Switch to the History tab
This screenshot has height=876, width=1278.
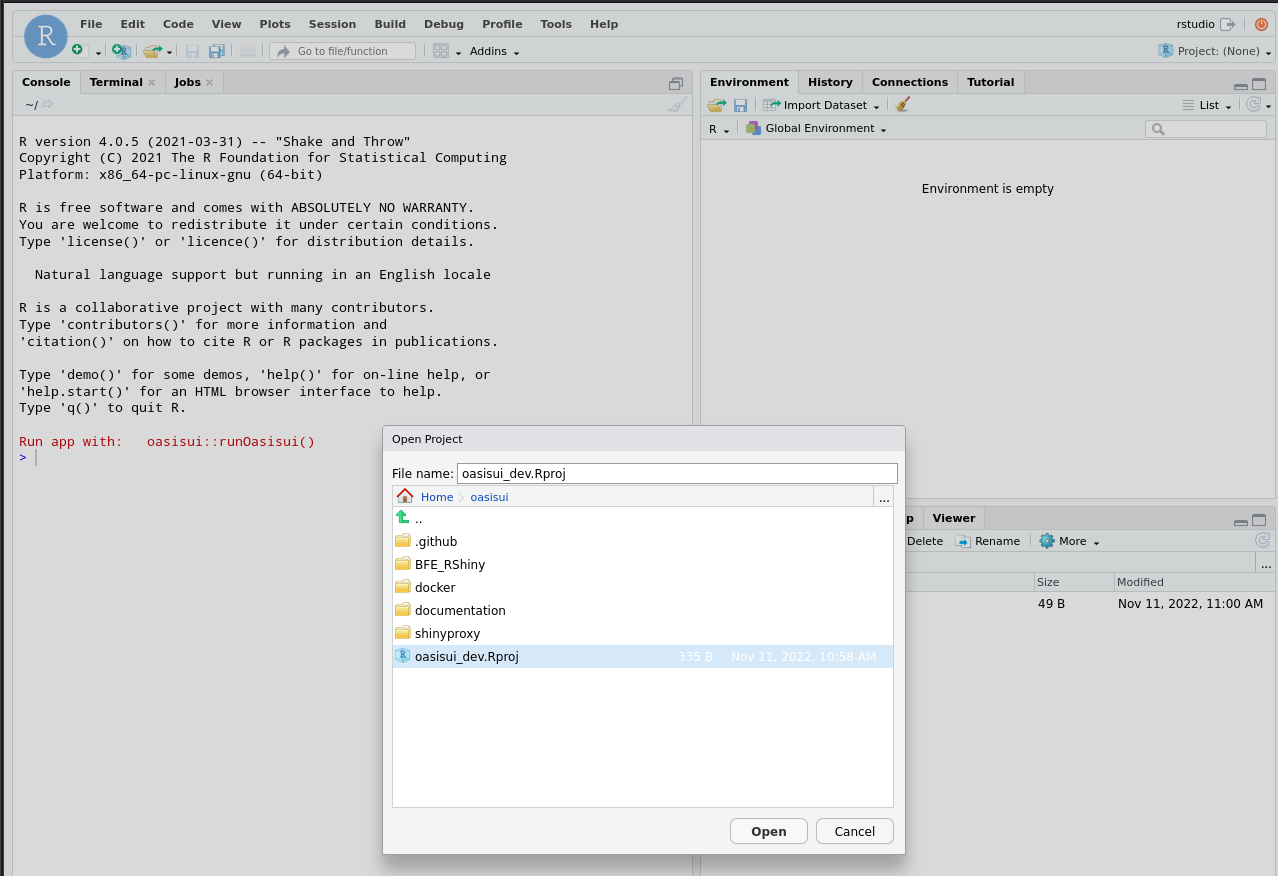[830, 82]
